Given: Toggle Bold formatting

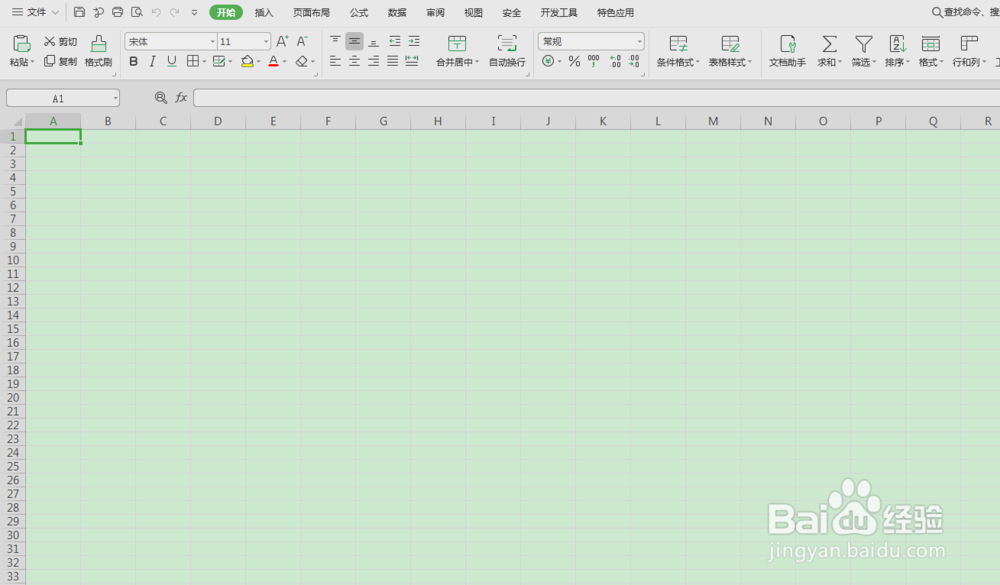Looking at the screenshot, I should [x=133, y=61].
